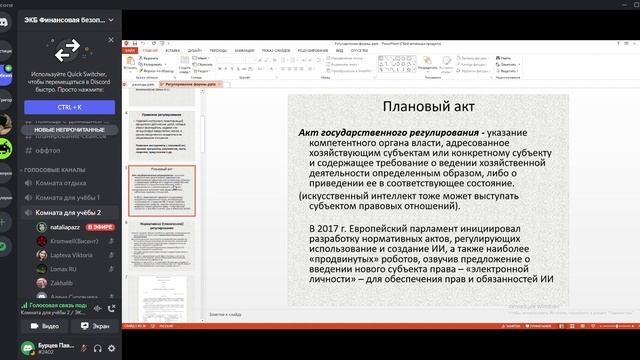
Task: Click user Lapteva Viktoria in voice list
Action: [71, 255]
